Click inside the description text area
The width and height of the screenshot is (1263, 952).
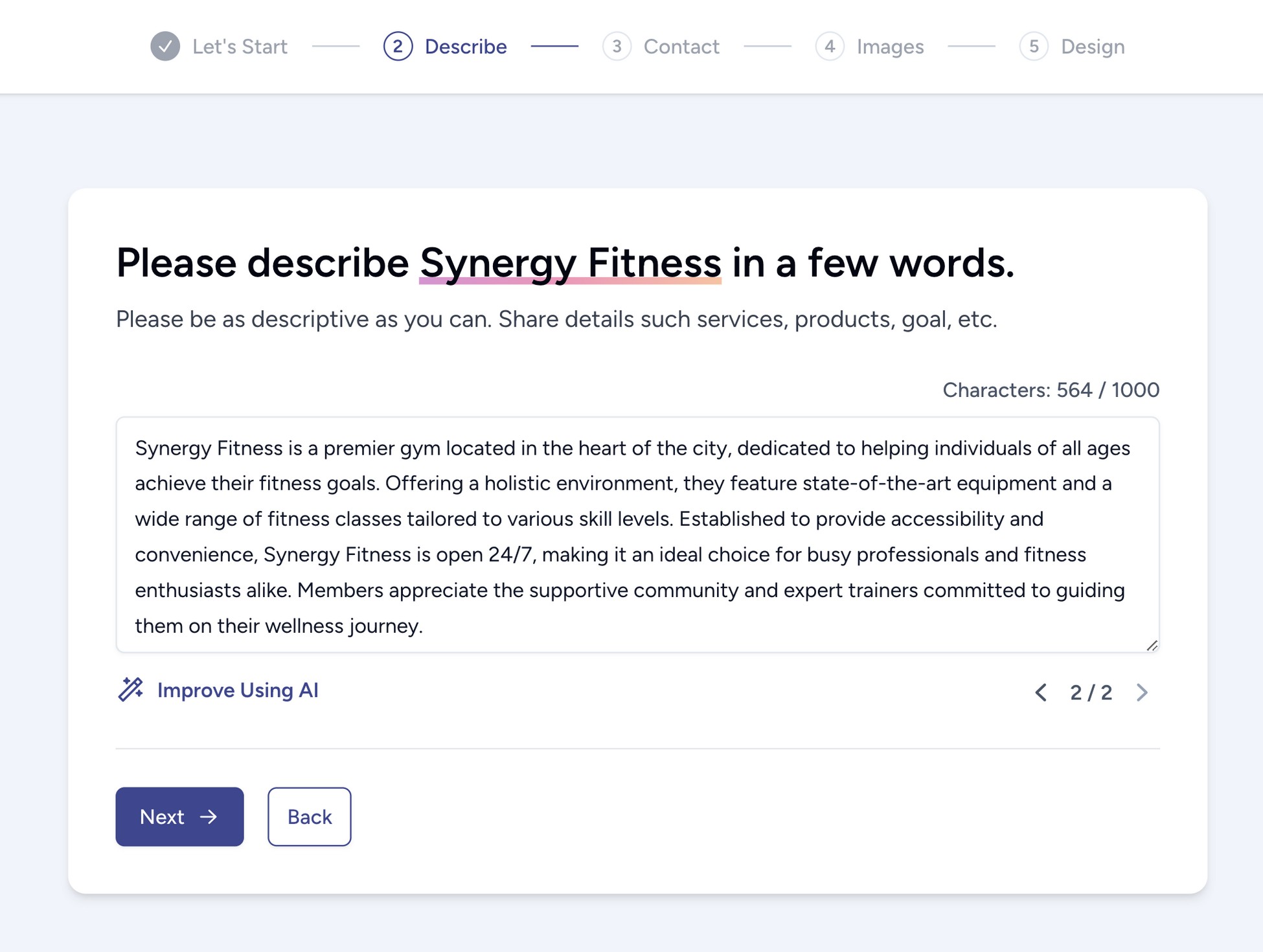(638, 535)
